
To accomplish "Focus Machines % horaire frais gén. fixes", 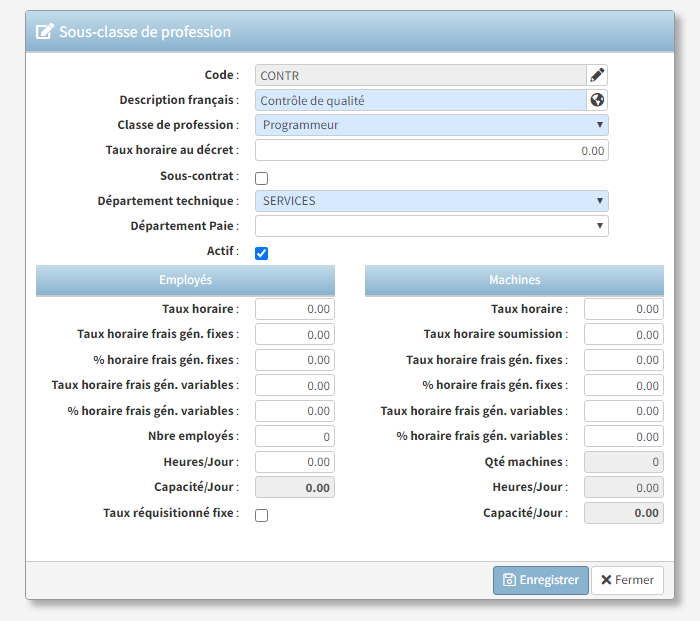I will [x=624, y=385].
